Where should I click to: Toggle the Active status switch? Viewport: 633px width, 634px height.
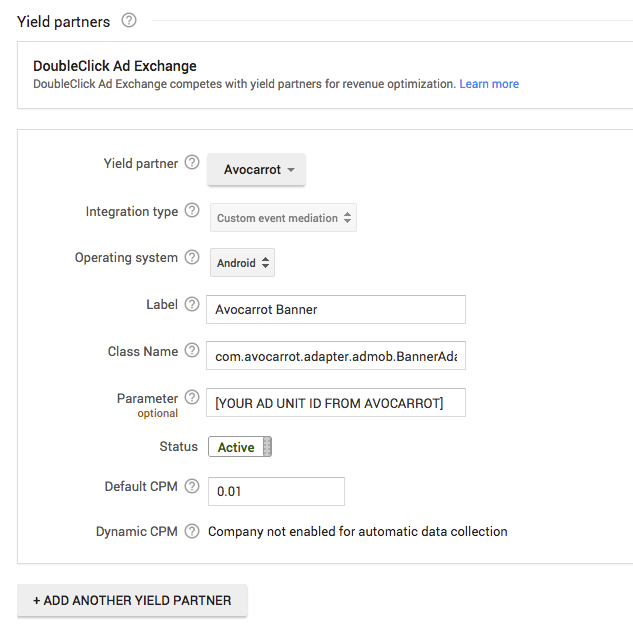(x=240, y=447)
